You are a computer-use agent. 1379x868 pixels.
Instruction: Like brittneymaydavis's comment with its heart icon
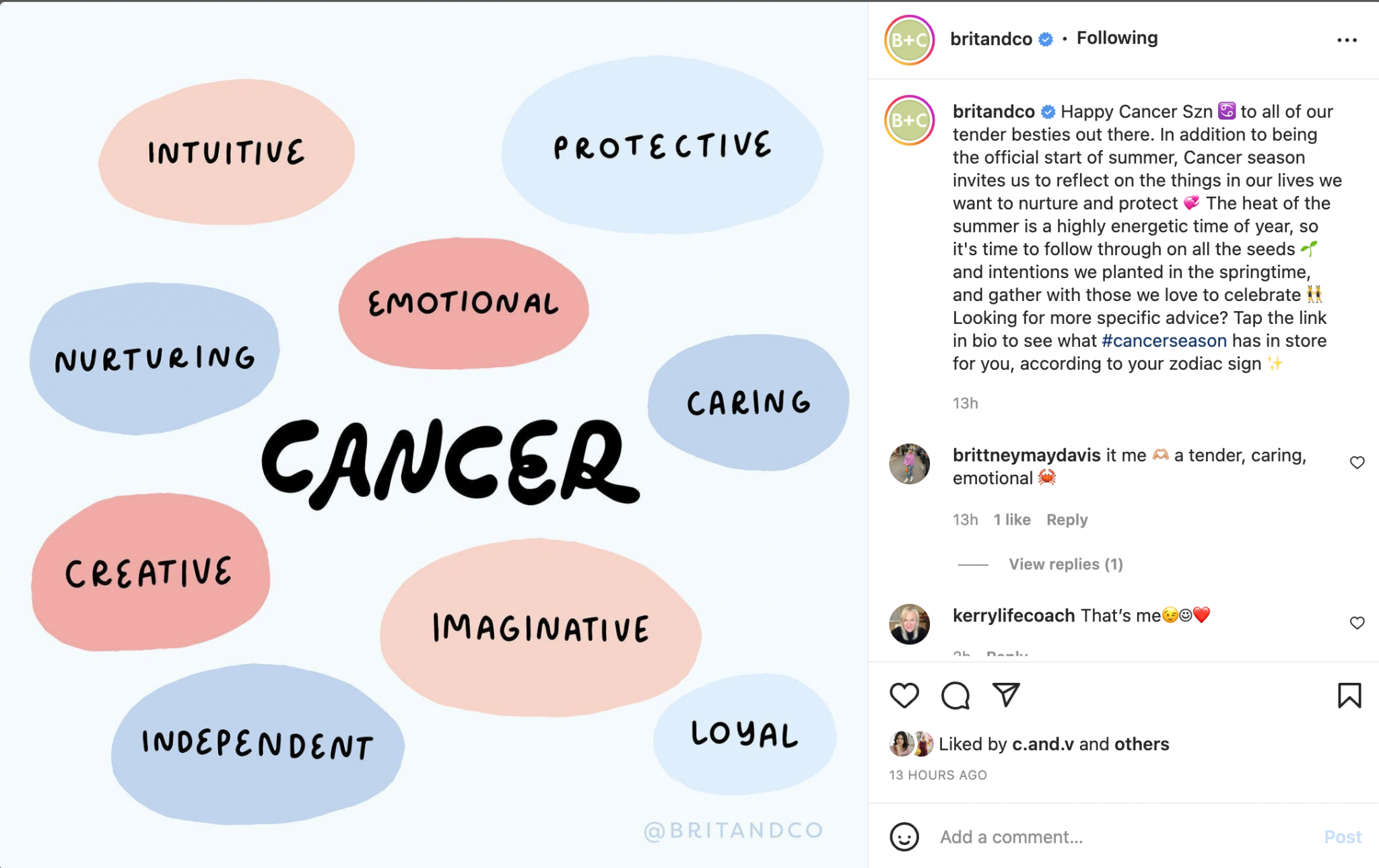1357,463
